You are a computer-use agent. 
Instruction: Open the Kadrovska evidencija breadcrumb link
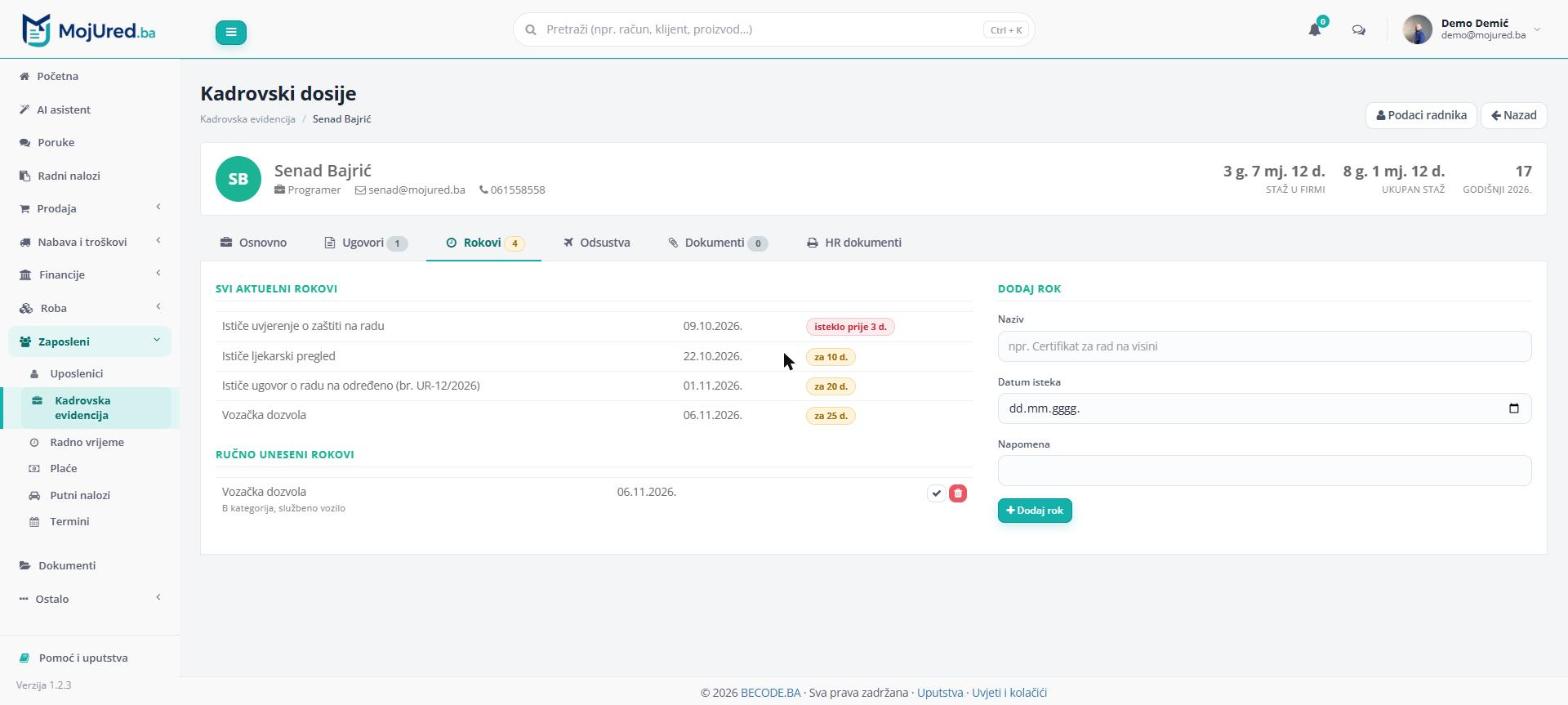click(x=248, y=119)
